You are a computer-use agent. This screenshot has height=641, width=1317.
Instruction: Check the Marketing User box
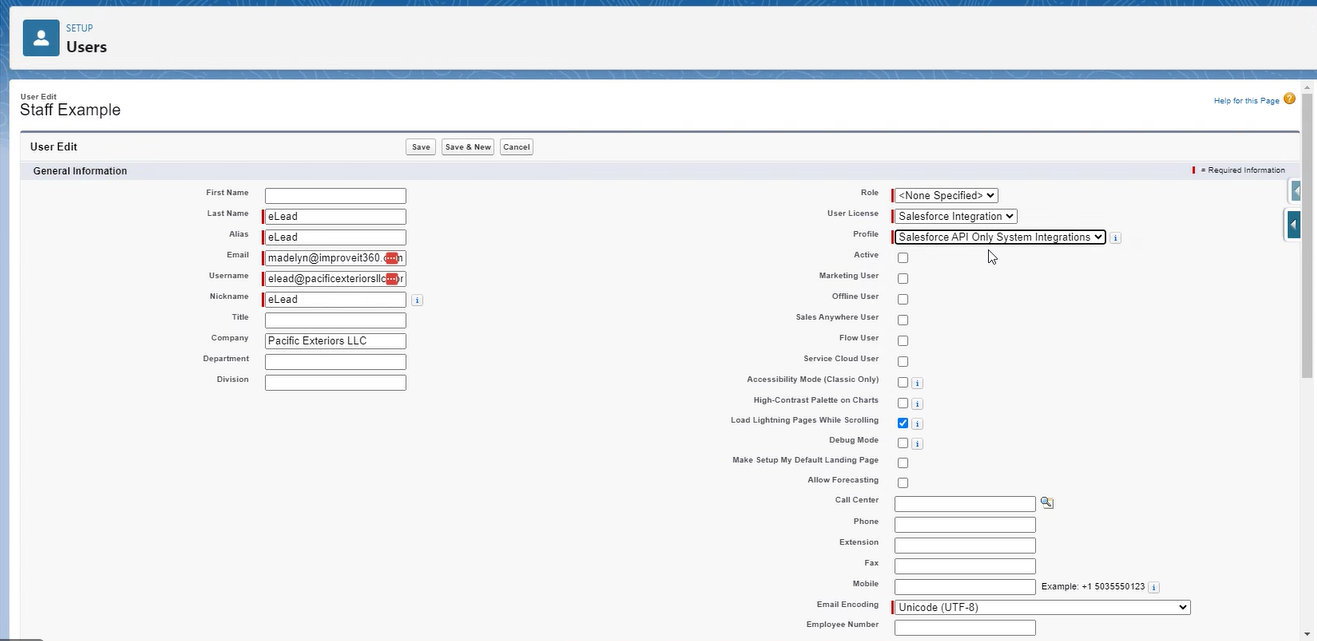(x=902, y=278)
